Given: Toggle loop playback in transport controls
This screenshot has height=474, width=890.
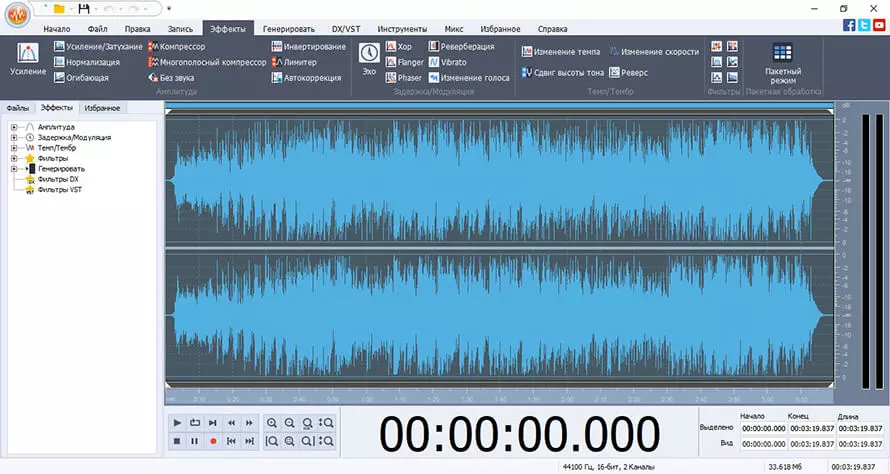Looking at the screenshot, I should click(x=195, y=423).
